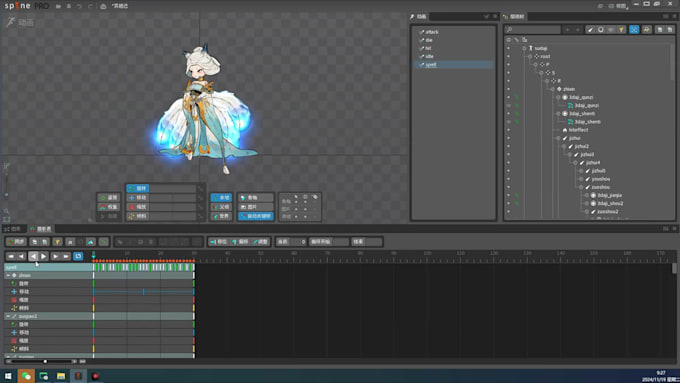Select the idle animation

429,56
